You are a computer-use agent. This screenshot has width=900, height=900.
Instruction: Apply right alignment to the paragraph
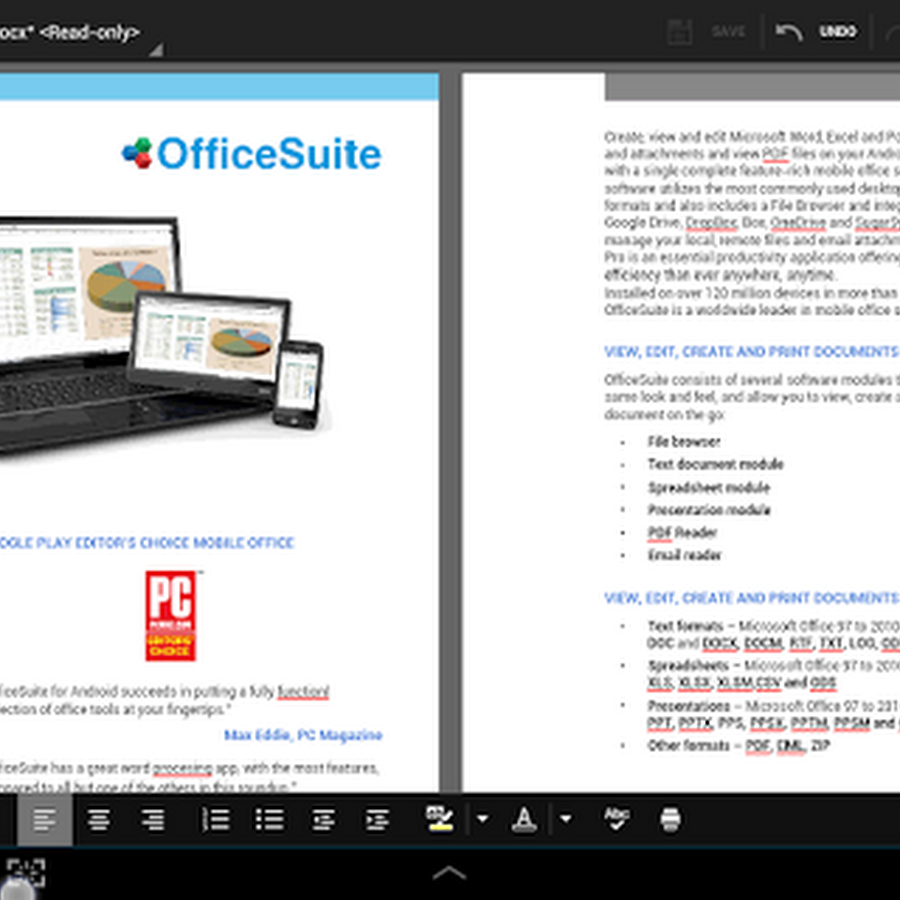153,820
